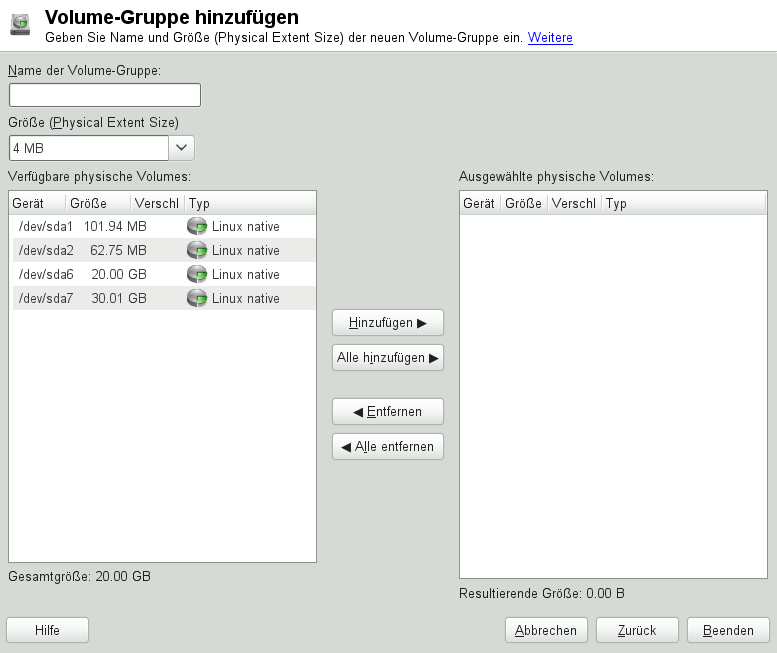Click Größe header in selected volumes table
The height and width of the screenshot is (653, 777).
click(524, 203)
